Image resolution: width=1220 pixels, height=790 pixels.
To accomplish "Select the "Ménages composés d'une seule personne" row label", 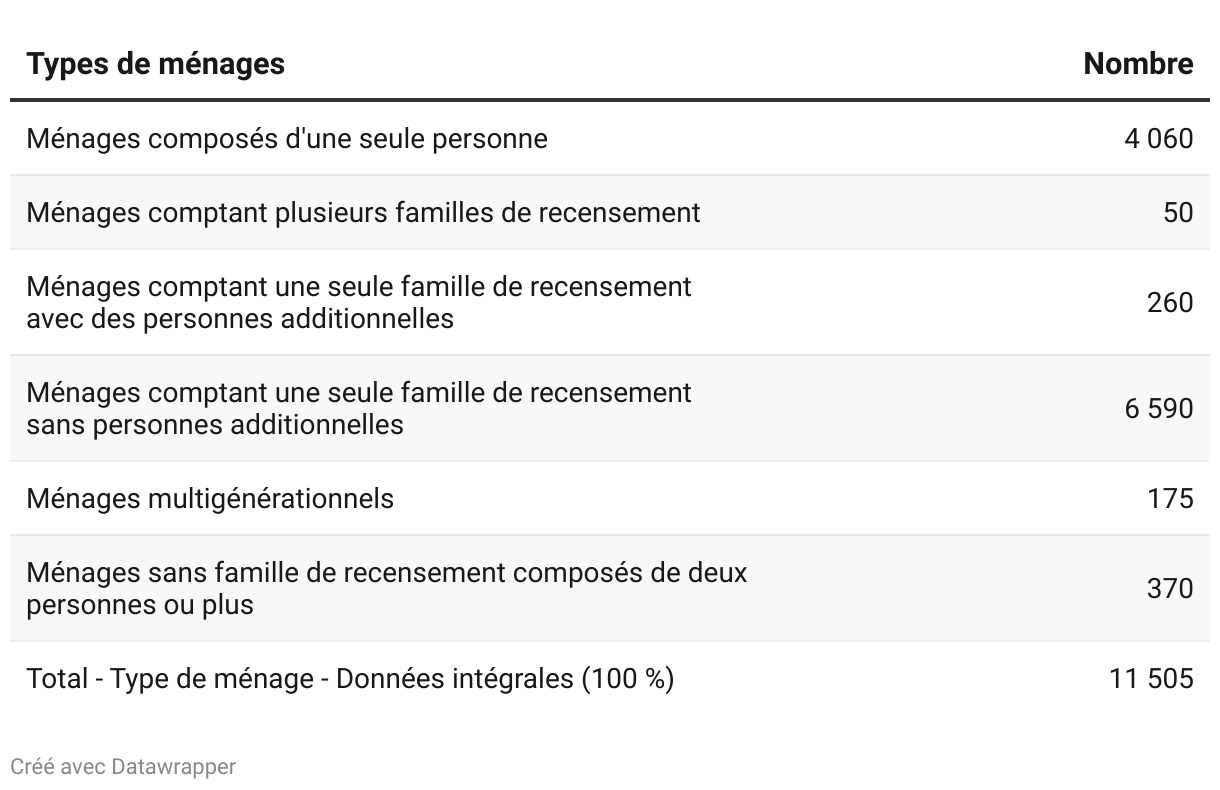I will [287, 138].
